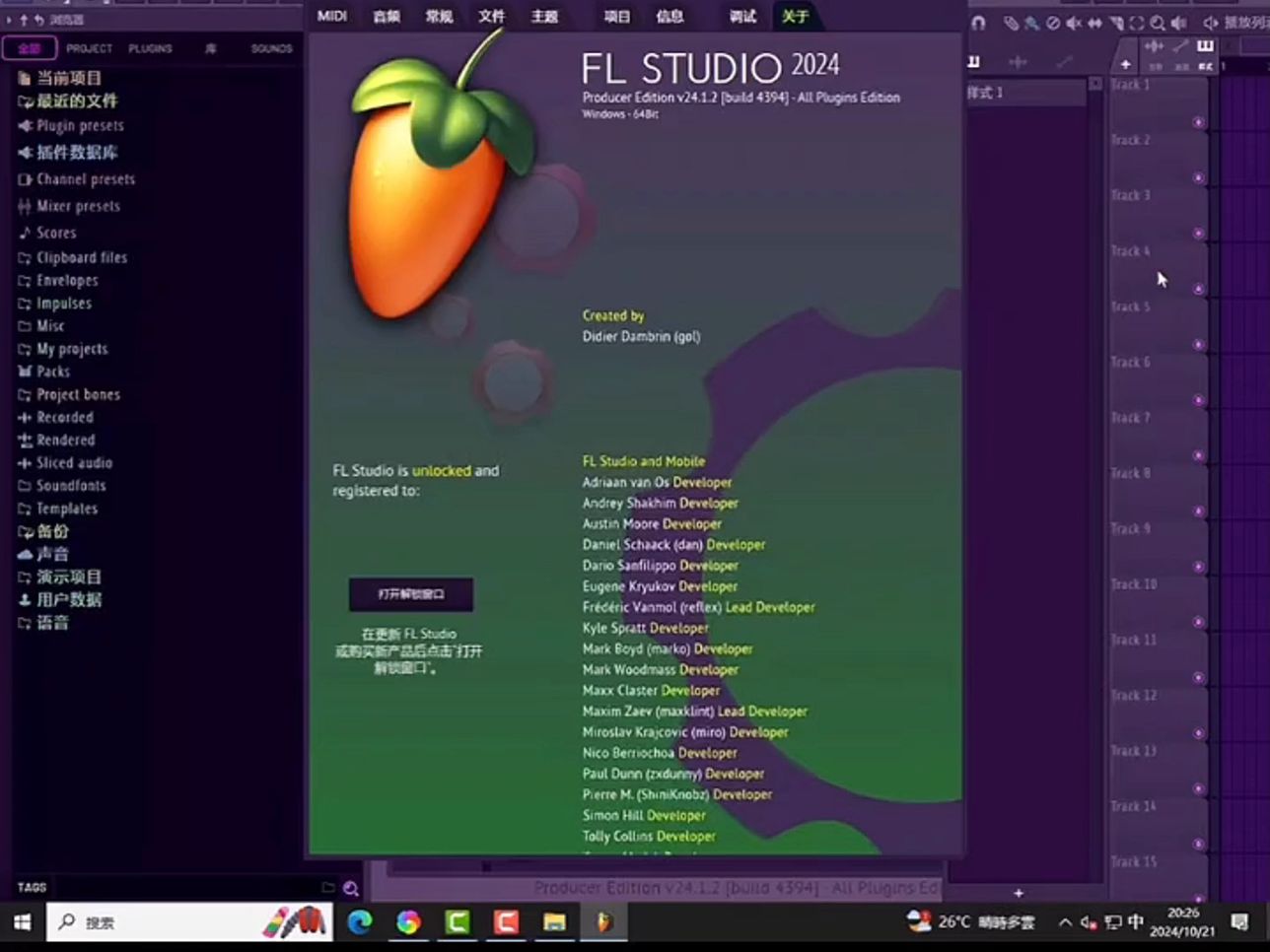Click the magnet snap icon in playlist toolbar
Viewport: 1270px width, 952px height.
978,23
